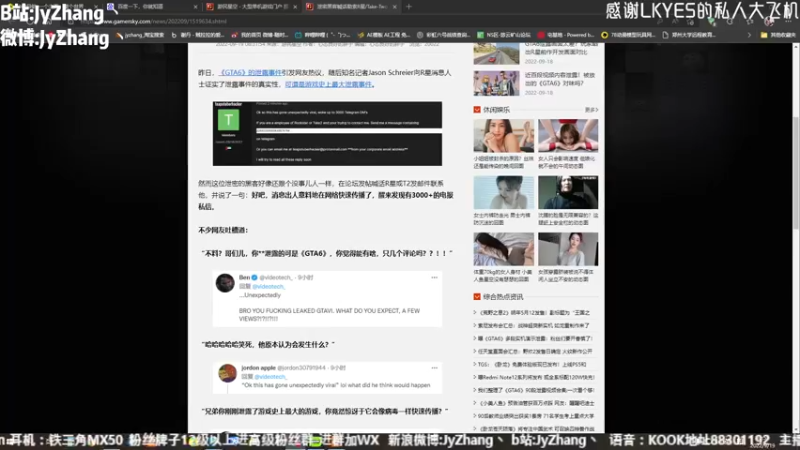Open the biggest leak in game history link

328,84
